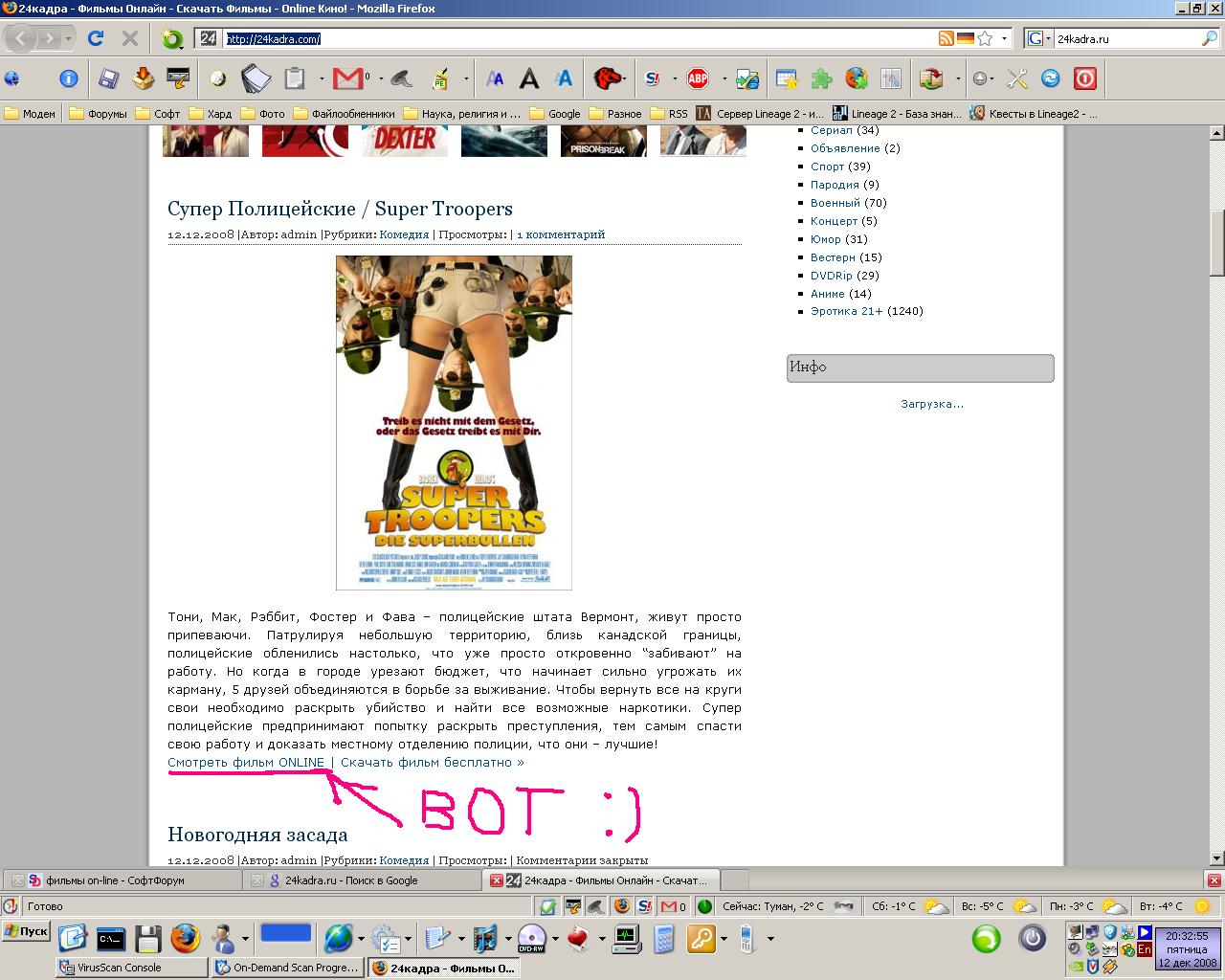Open the 'Новогодняя засада' post title
Image resolution: width=1225 pixels, height=980 pixels.
tap(257, 835)
